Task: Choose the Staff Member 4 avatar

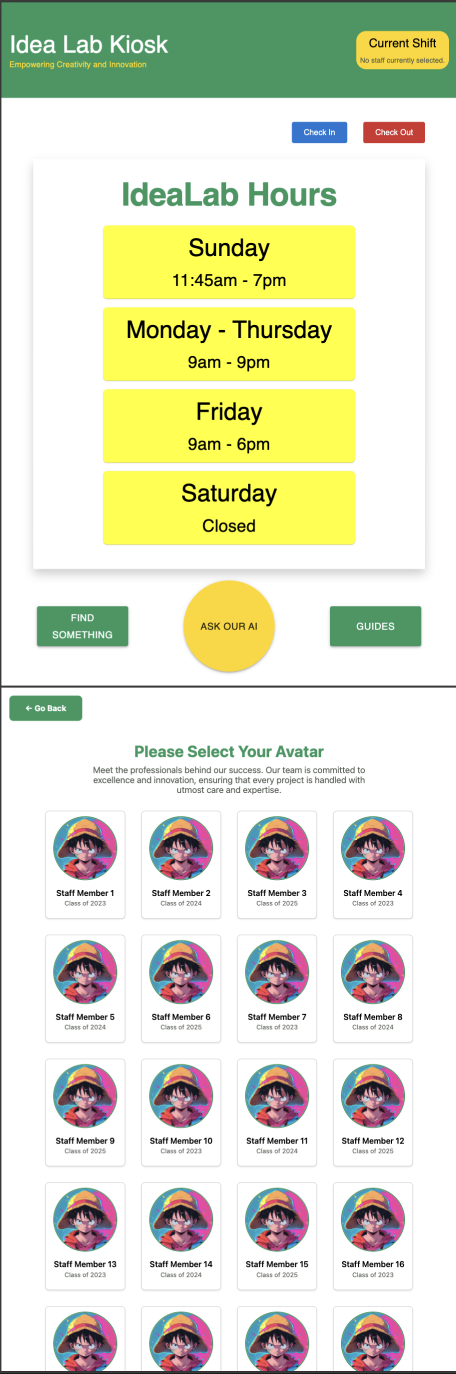Action: click(373, 849)
